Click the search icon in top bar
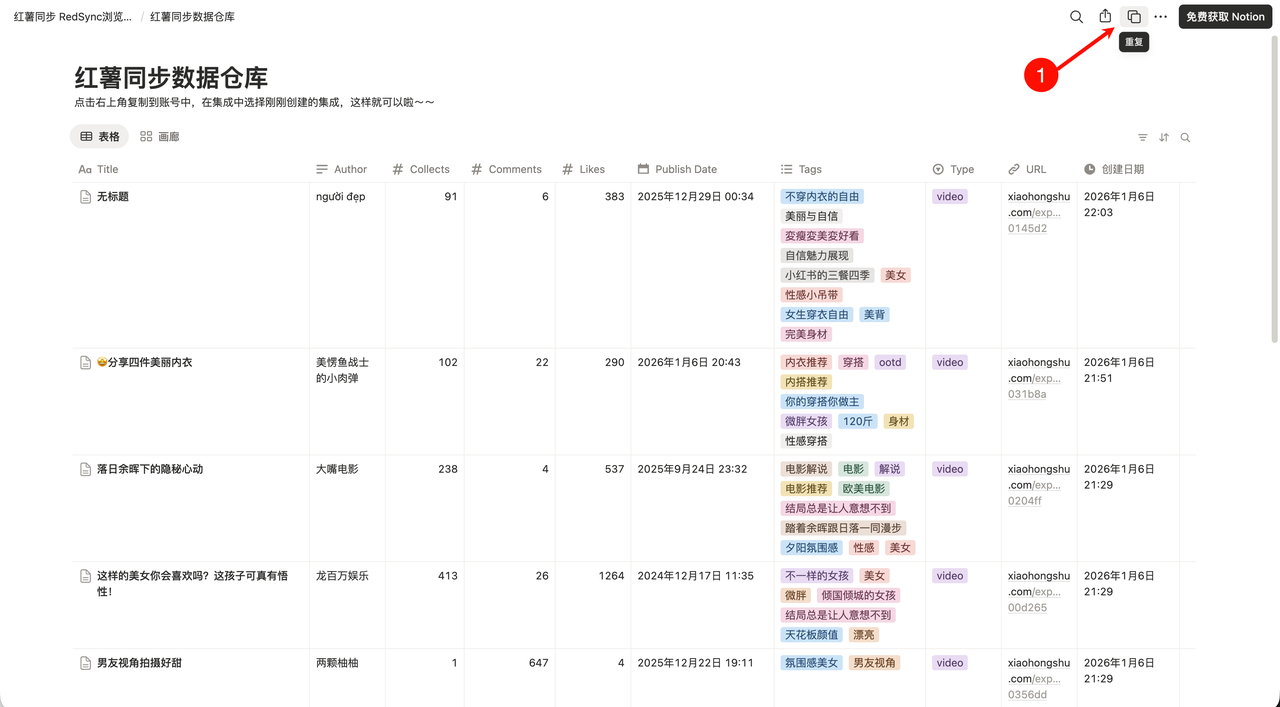The height and width of the screenshot is (707, 1280). 1076,17
